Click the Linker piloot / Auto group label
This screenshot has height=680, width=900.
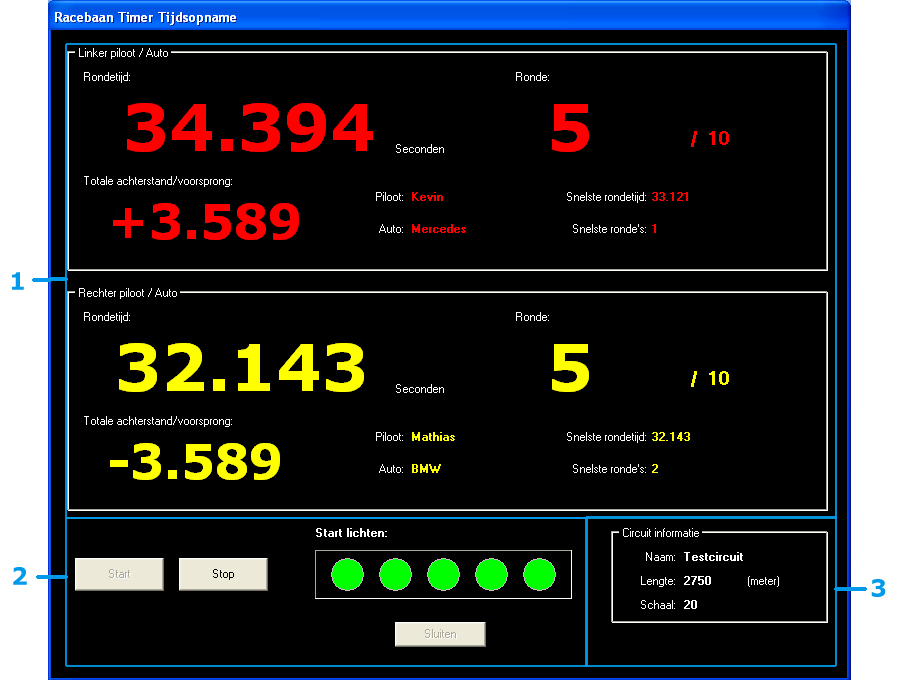point(123,53)
